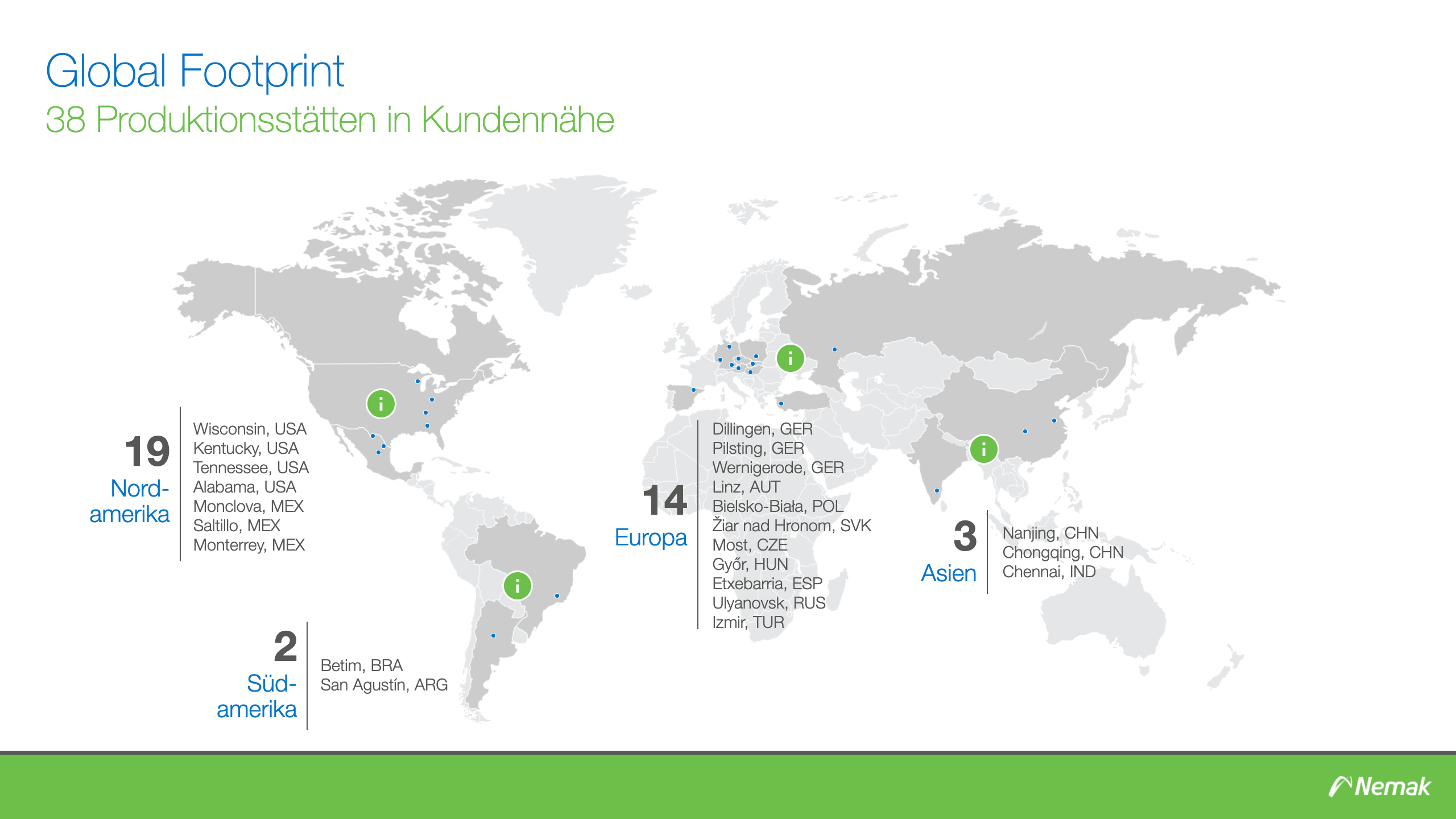
Task: Click 'Chongqing, CHN' location
Action: pos(1063,552)
